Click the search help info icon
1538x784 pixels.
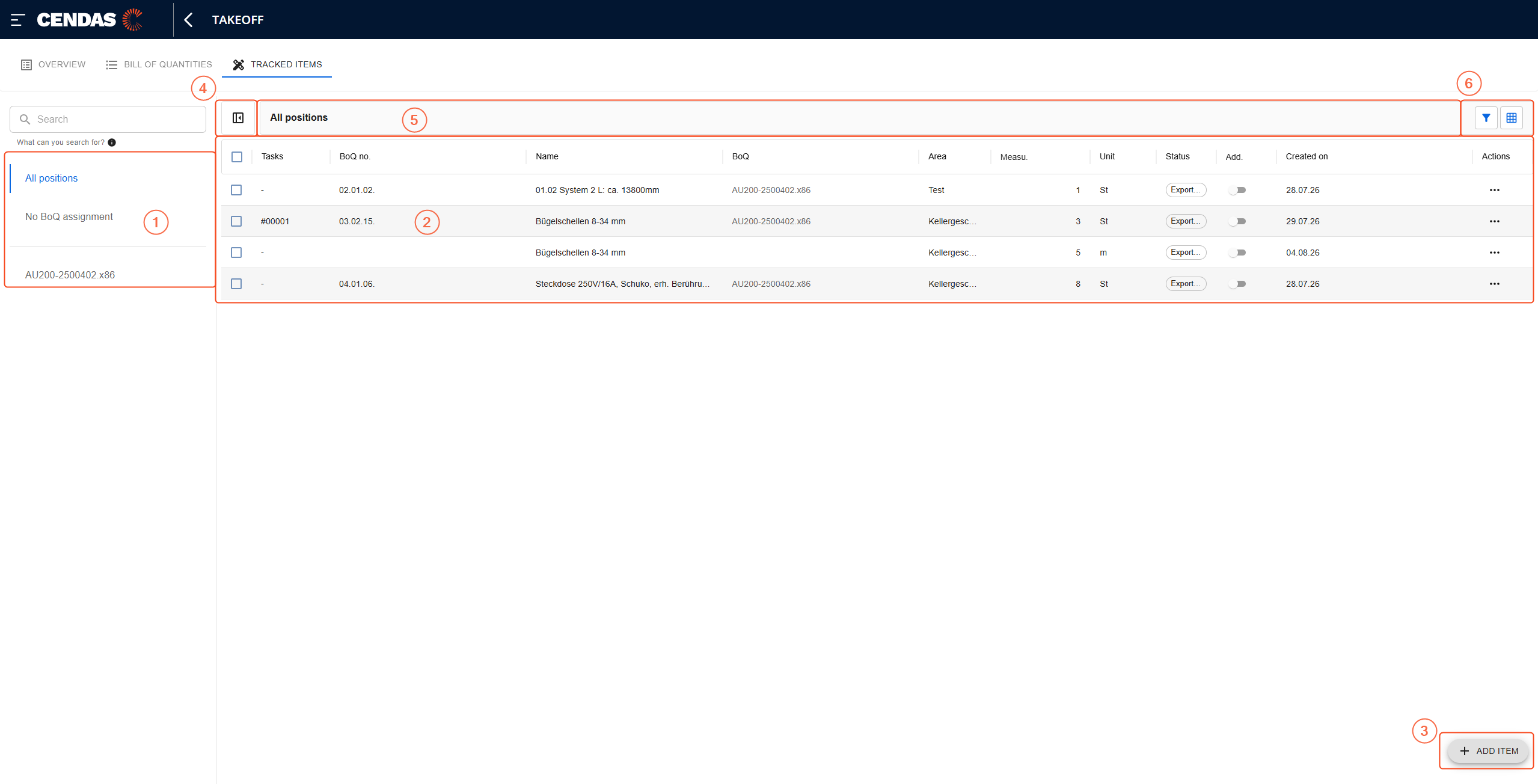point(112,142)
